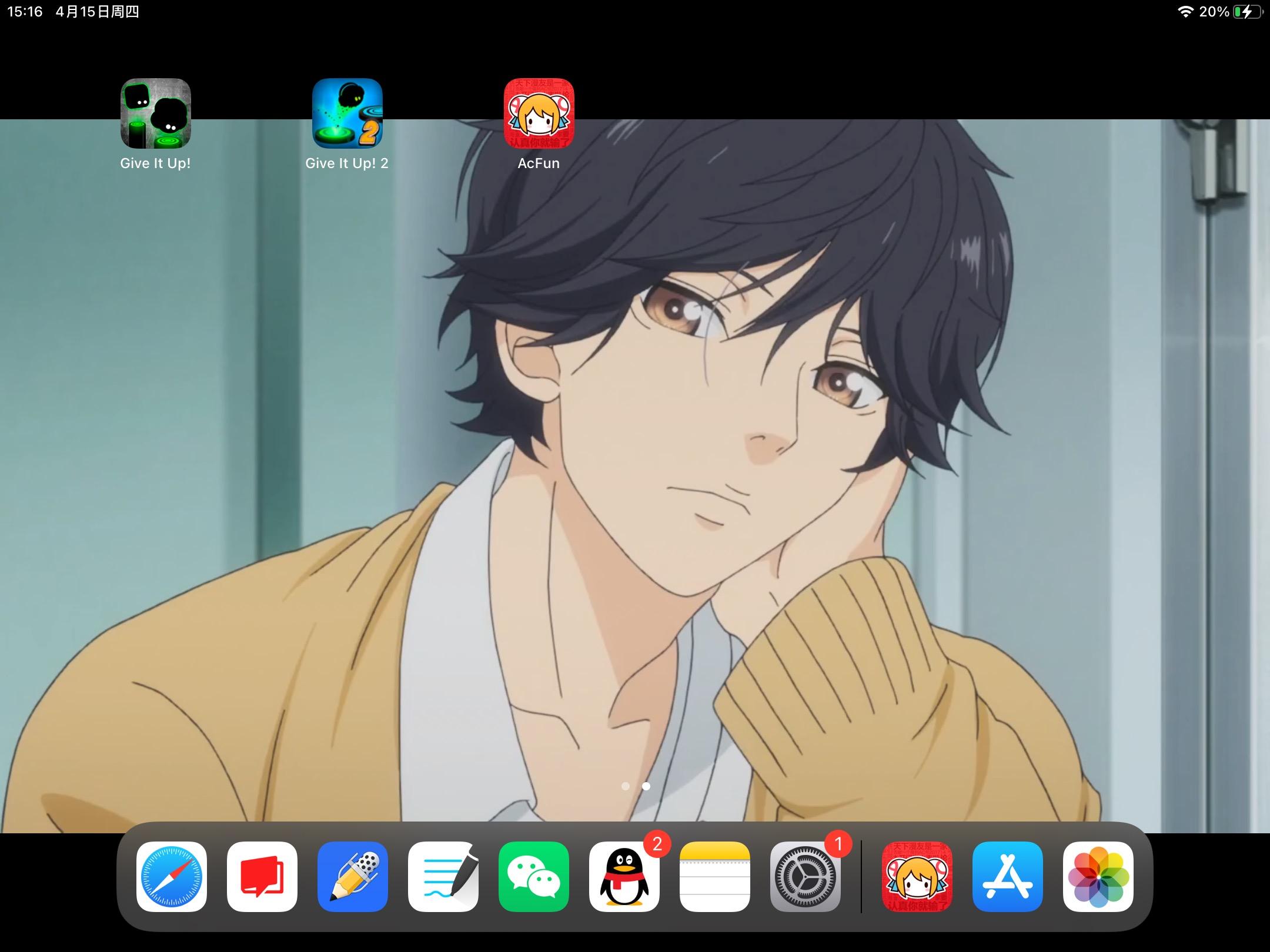Tap the "AcFun" app label

[539, 163]
